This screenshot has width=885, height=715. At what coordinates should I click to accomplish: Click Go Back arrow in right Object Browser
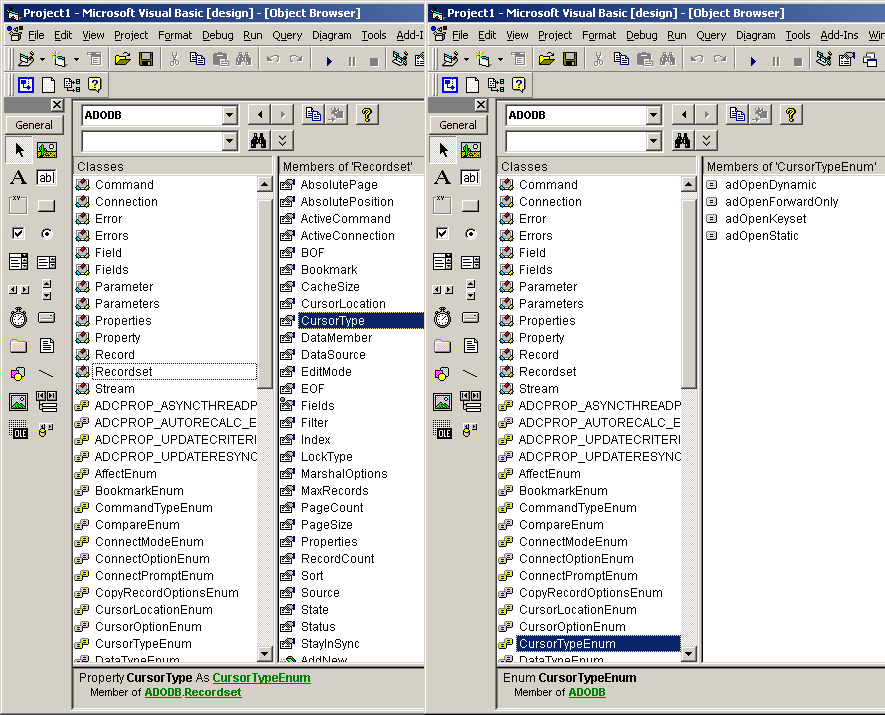684,115
